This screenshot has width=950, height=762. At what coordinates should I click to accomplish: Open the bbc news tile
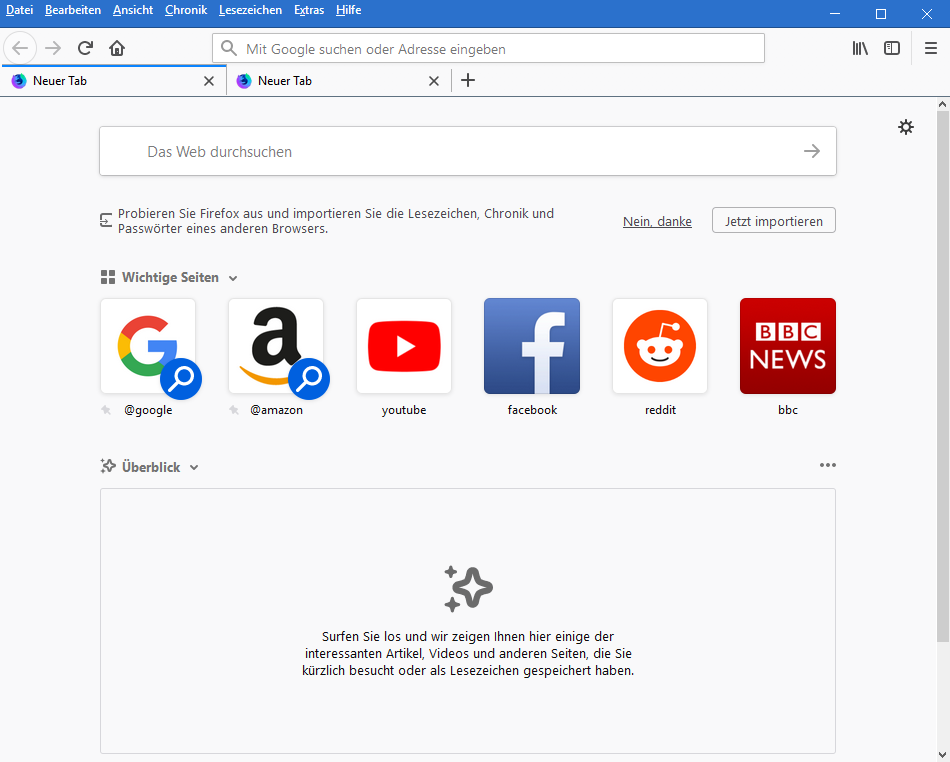click(788, 346)
